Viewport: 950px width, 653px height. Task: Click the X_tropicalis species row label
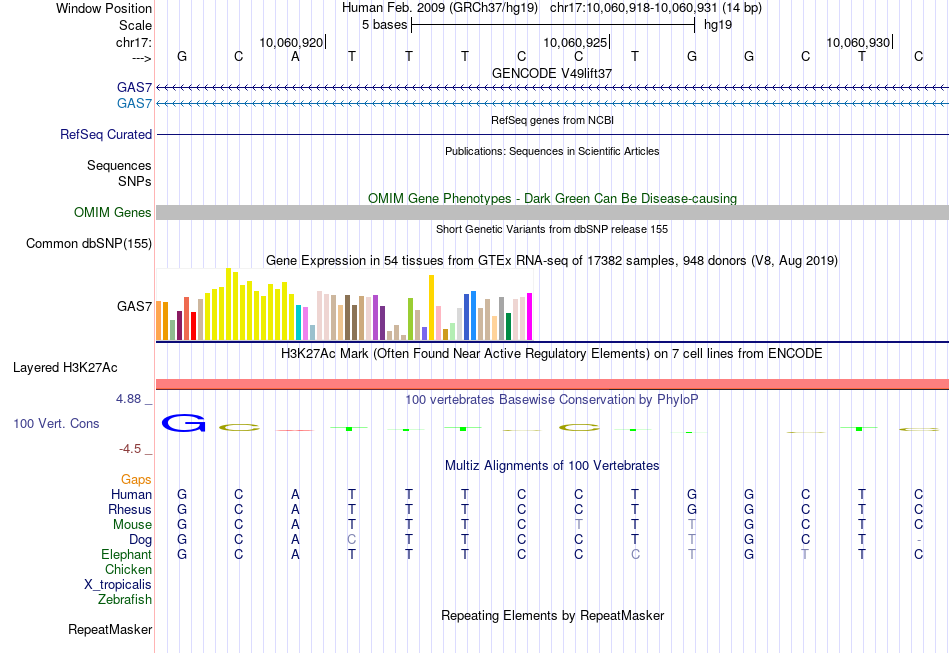[x=118, y=585]
